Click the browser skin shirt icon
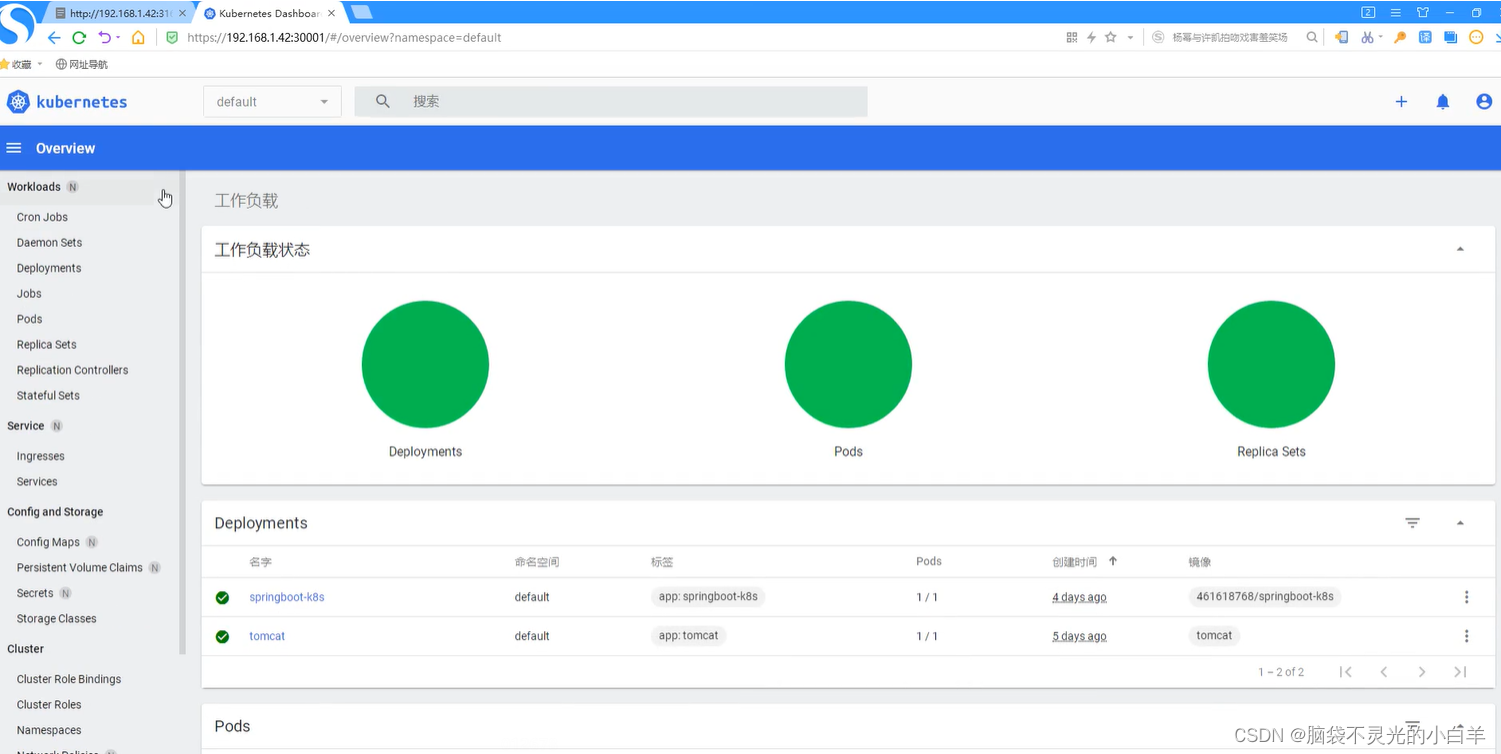Image resolution: width=1501 pixels, height=754 pixels. pyautogui.click(x=1423, y=12)
